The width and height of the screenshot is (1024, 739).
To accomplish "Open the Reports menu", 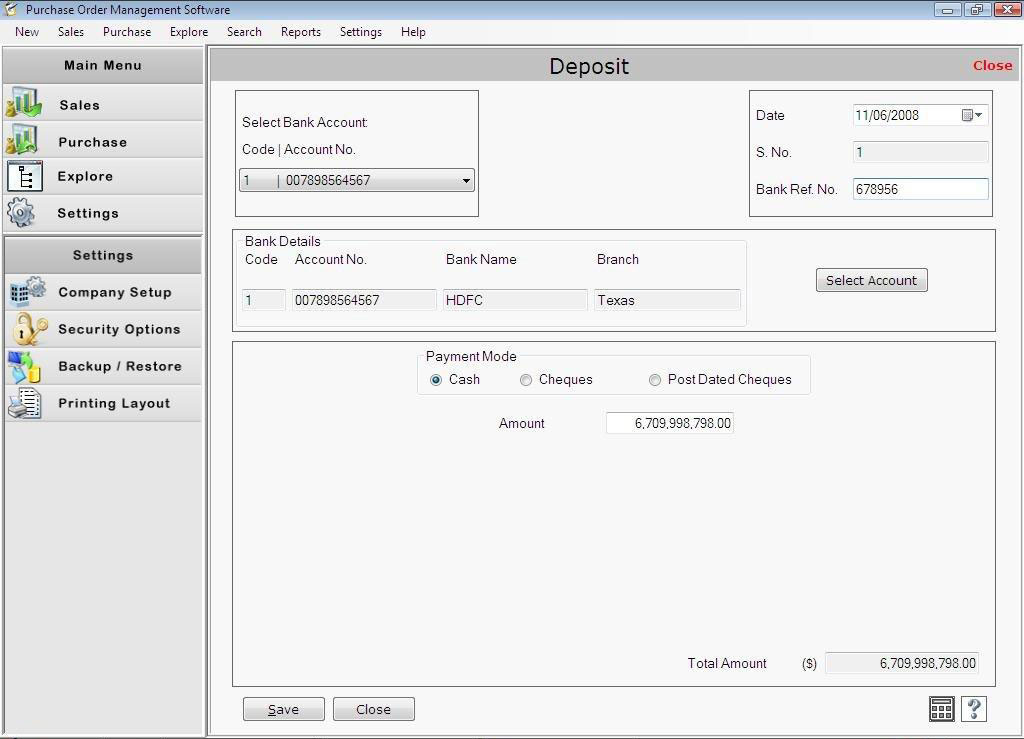I will pos(300,31).
